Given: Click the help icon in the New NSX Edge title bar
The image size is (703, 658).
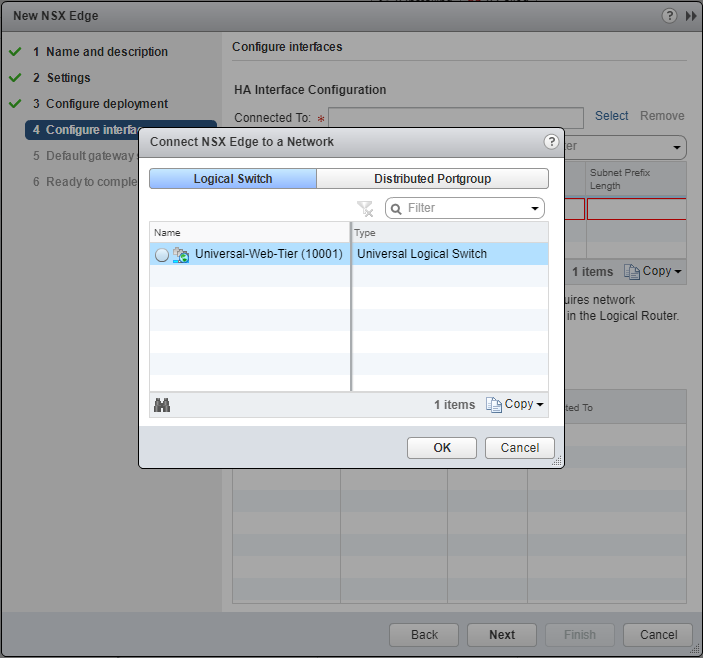Looking at the screenshot, I should 670,16.
